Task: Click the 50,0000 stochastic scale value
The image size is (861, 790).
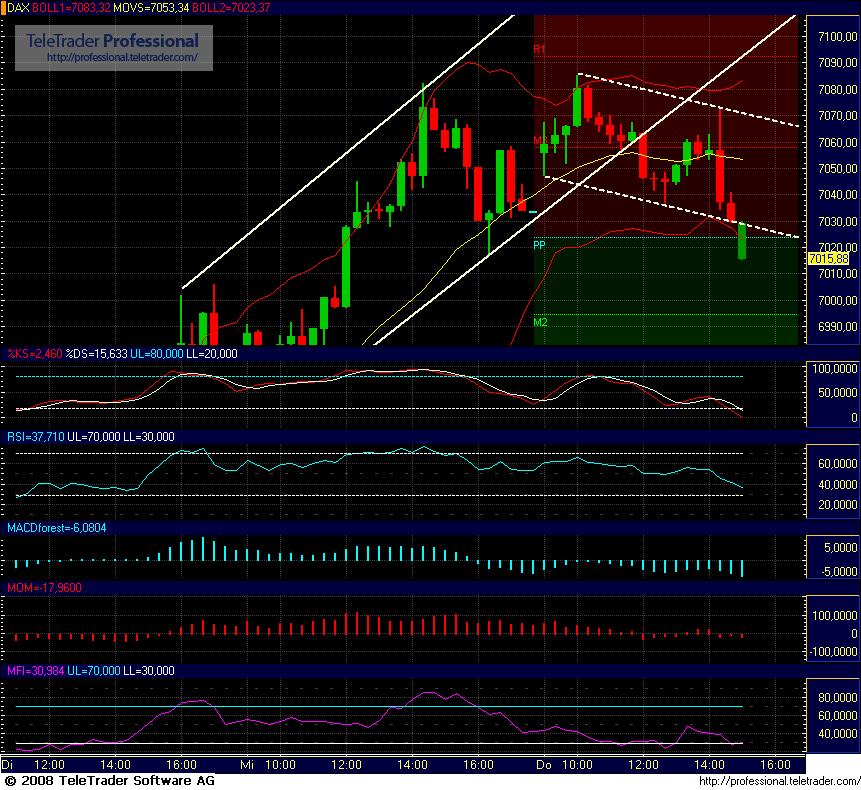Action: [837, 393]
